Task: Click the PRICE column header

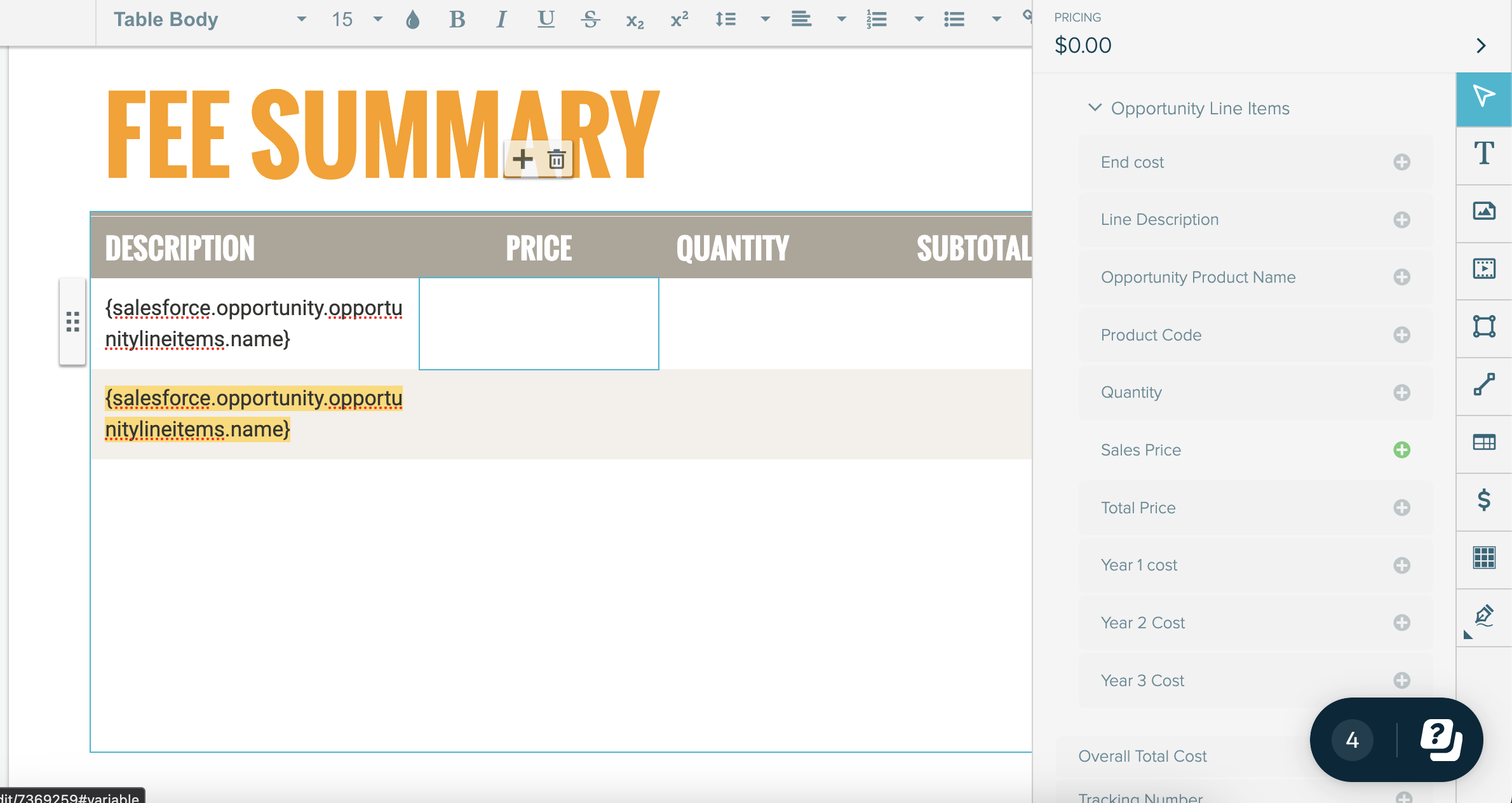Action: pos(539,248)
